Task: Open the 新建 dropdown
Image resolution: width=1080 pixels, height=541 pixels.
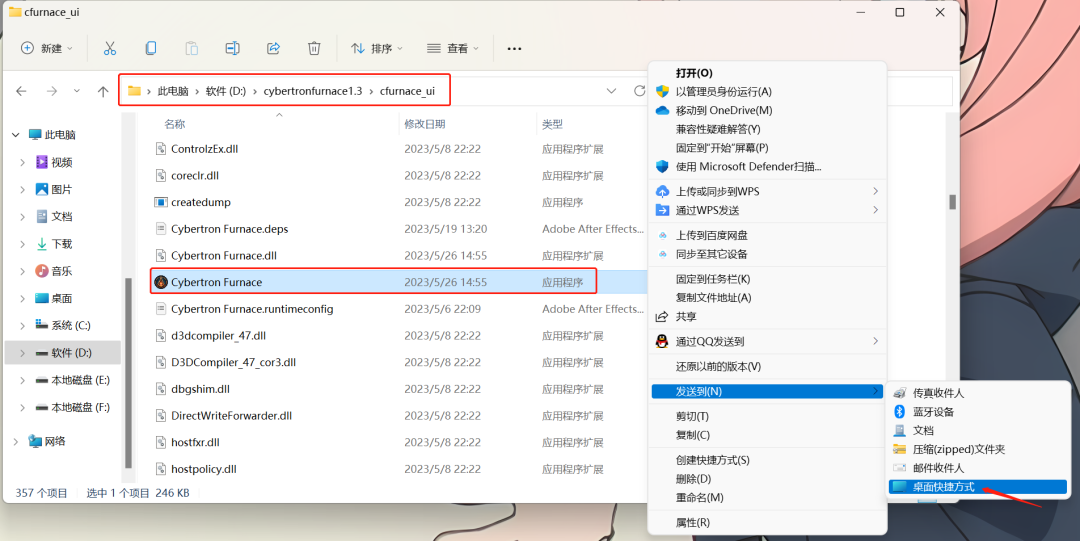Action: click(x=46, y=48)
